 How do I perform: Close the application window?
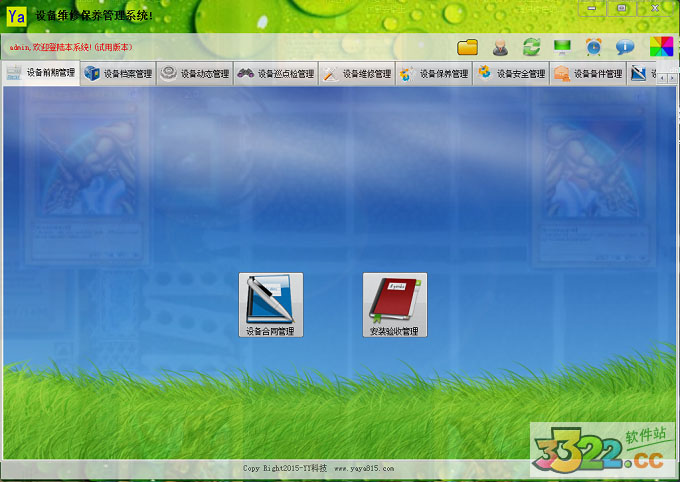click(655, 8)
